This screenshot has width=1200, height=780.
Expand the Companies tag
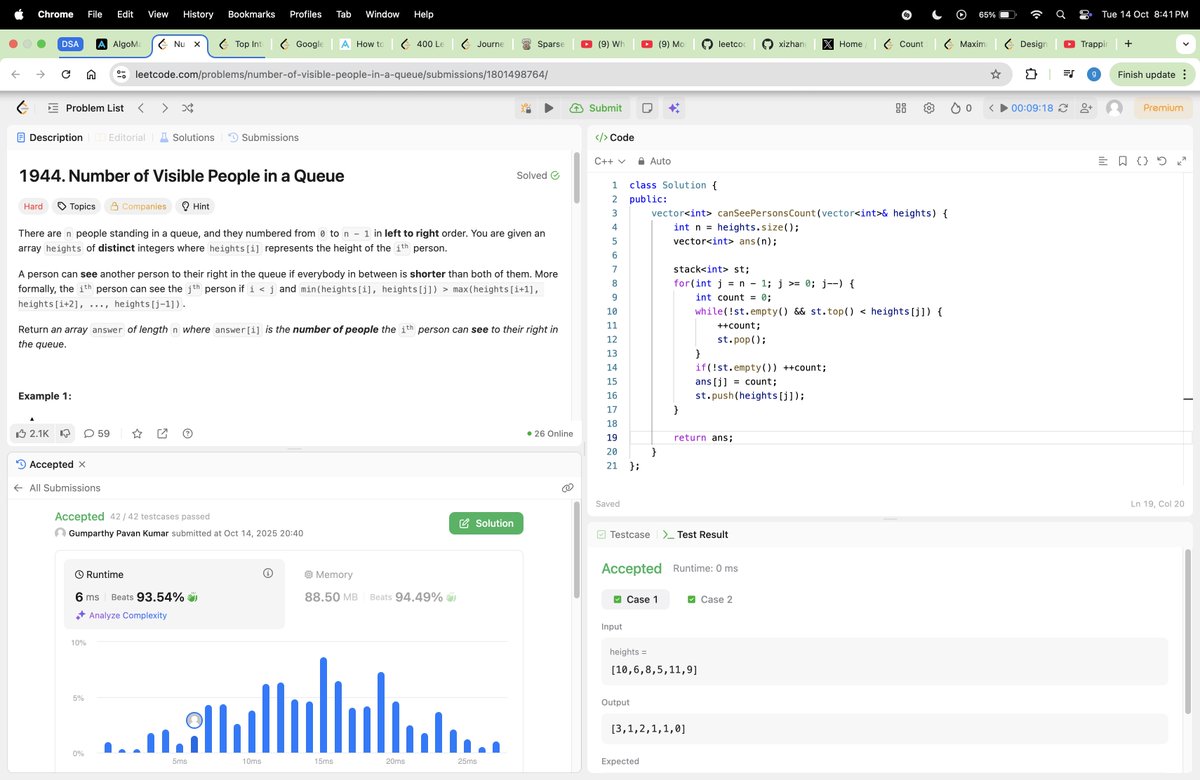pos(138,206)
